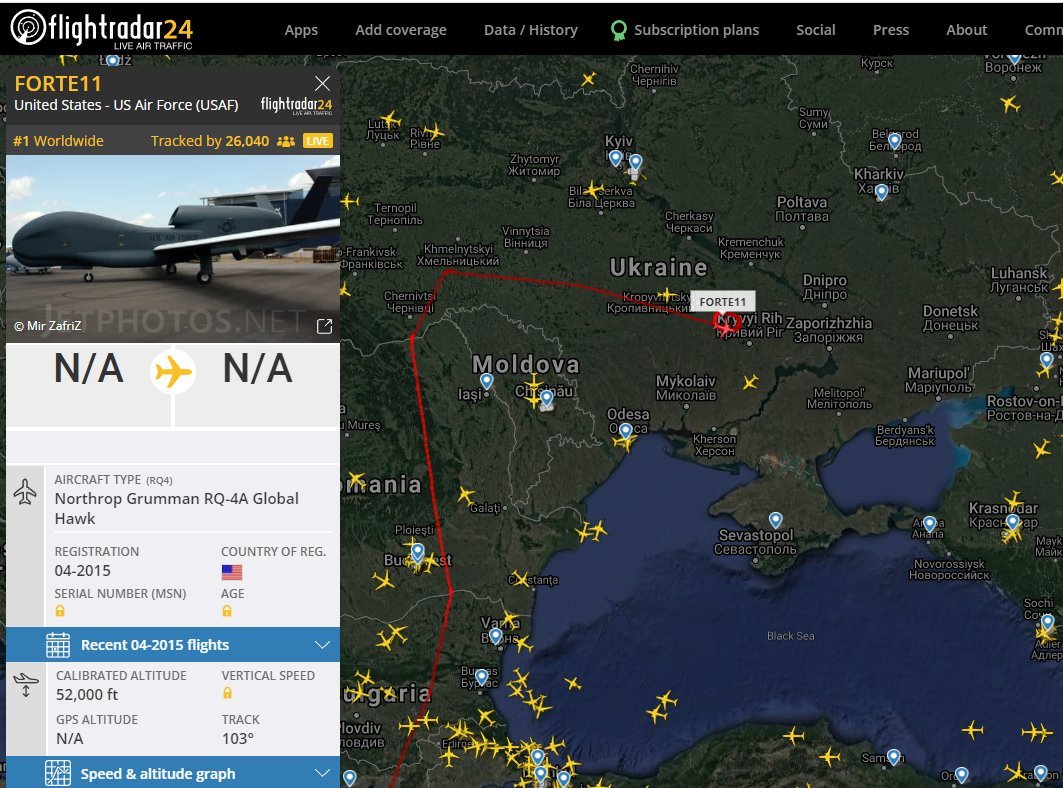Click the locked Vertical Speed padlock icon
Screen dimensions: 1063x788
(x=227, y=693)
